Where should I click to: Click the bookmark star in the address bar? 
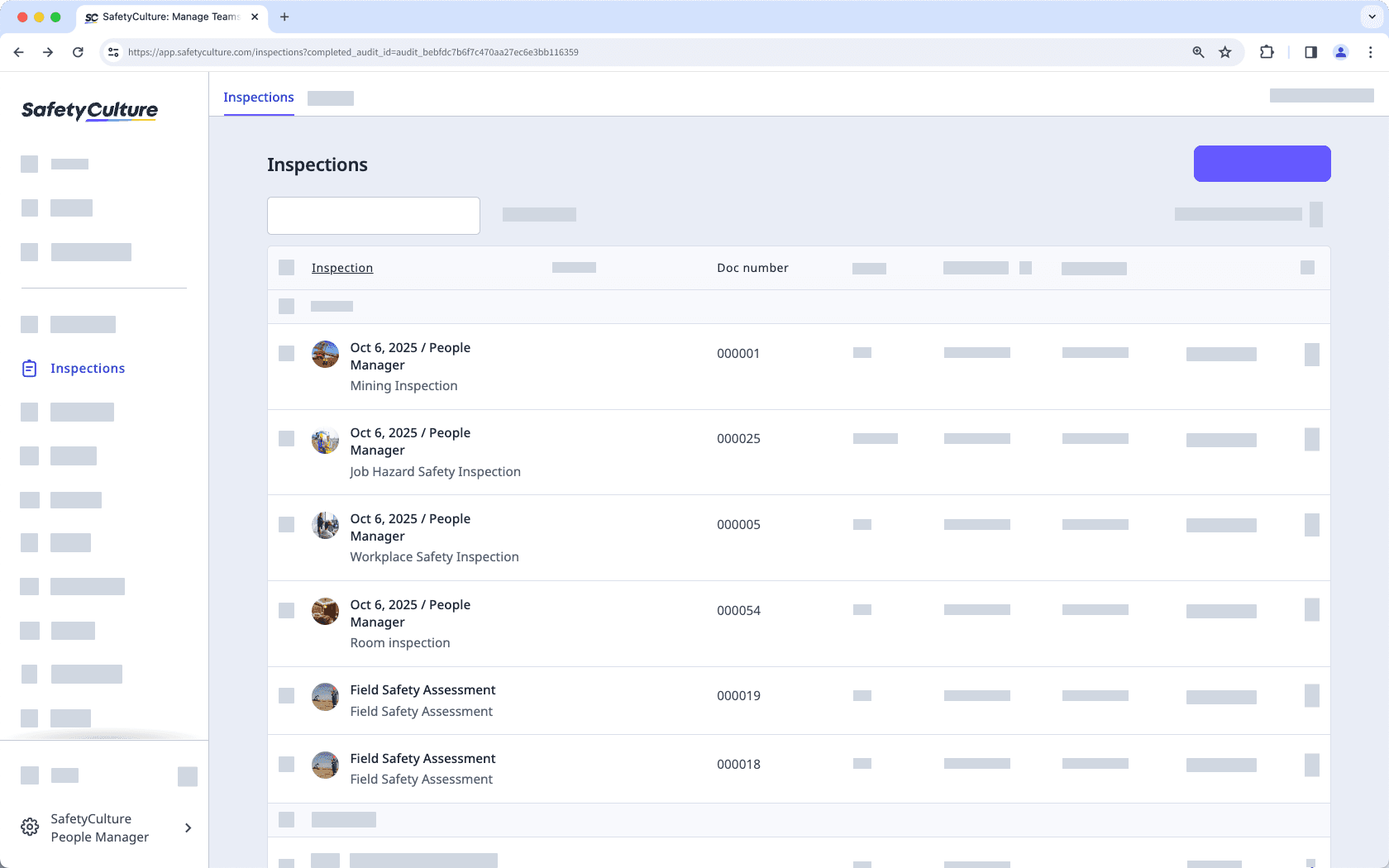click(1224, 51)
